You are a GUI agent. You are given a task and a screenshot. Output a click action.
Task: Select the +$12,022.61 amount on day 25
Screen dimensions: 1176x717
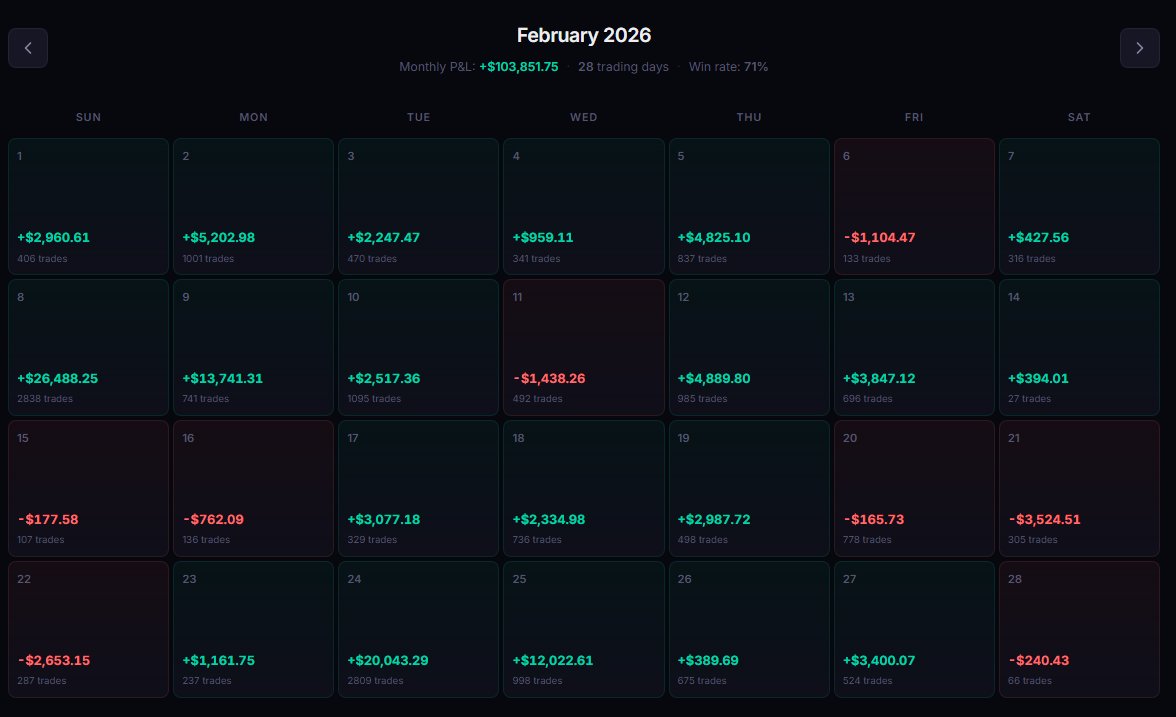(x=553, y=661)
